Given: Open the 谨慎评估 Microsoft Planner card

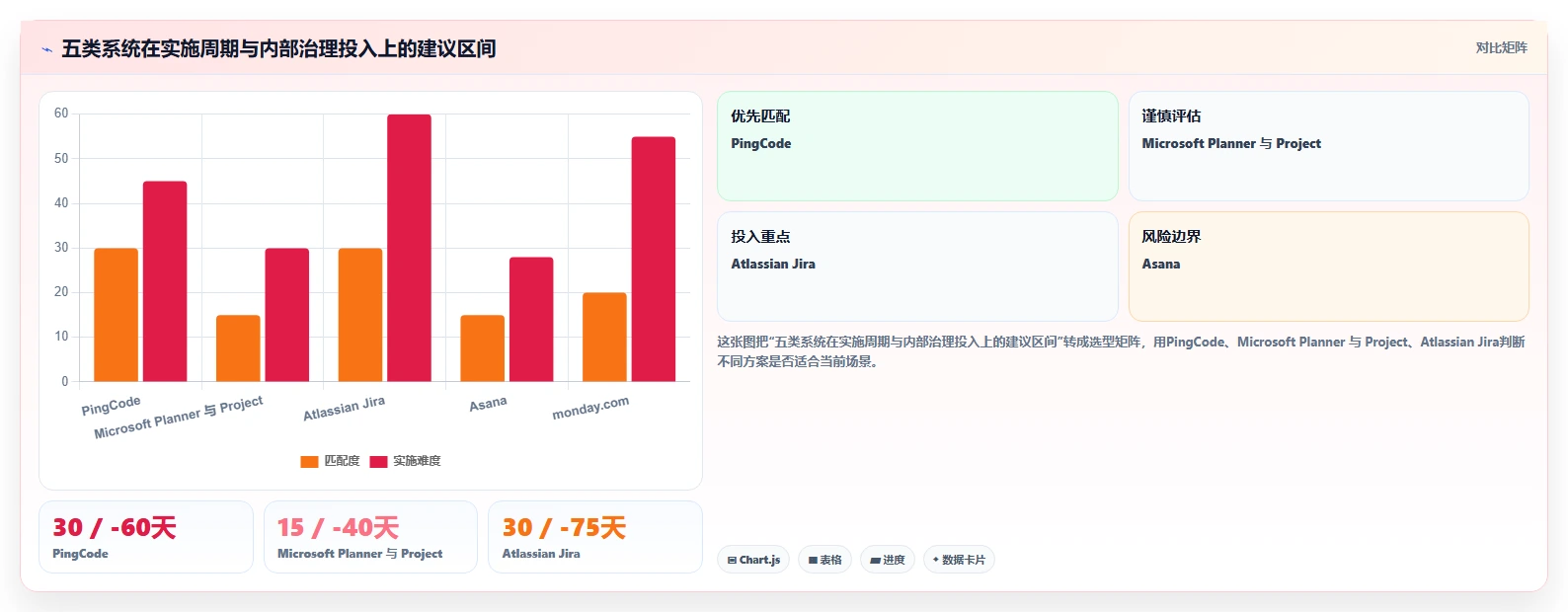Looking at the screenshot, I should 1329,146.
